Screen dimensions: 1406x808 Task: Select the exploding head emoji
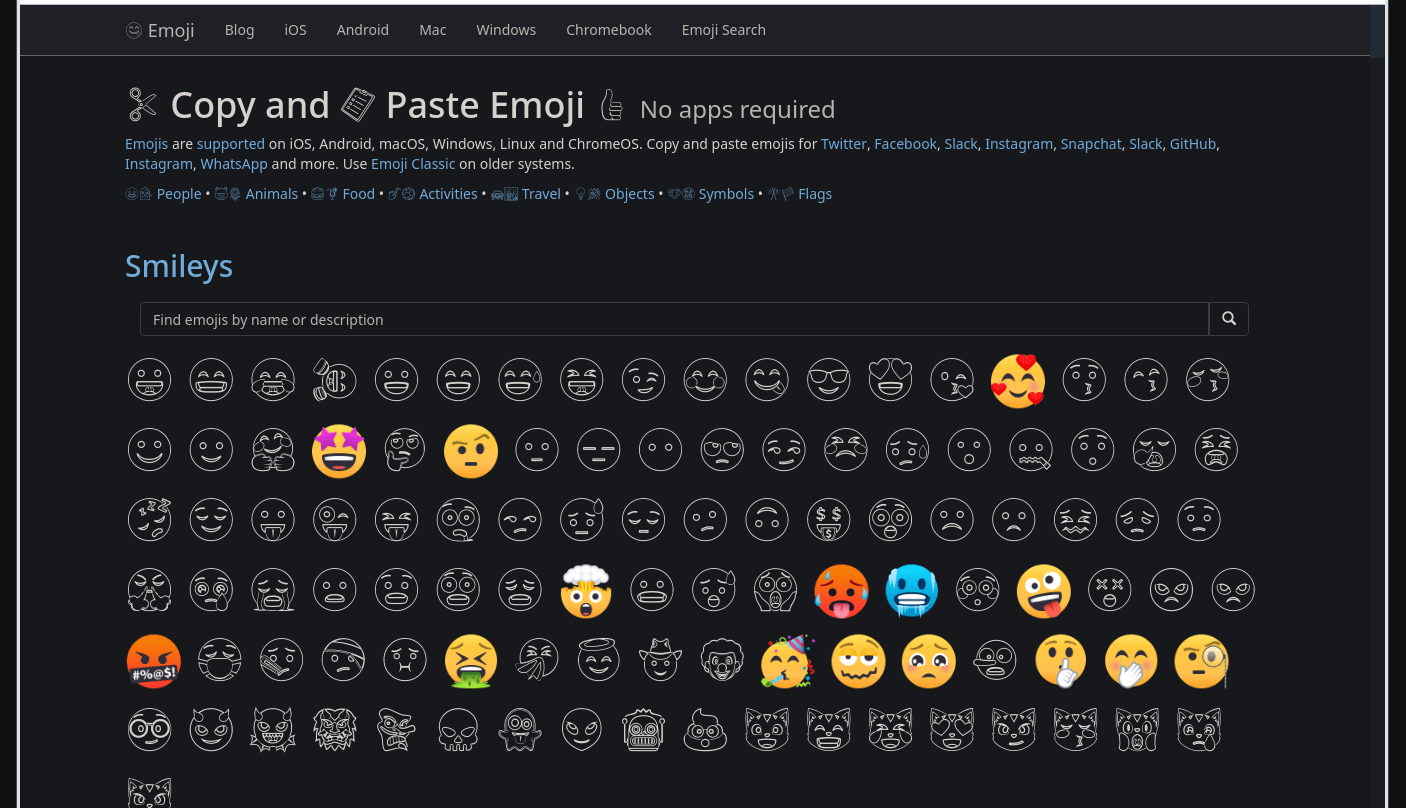[586, 591]
